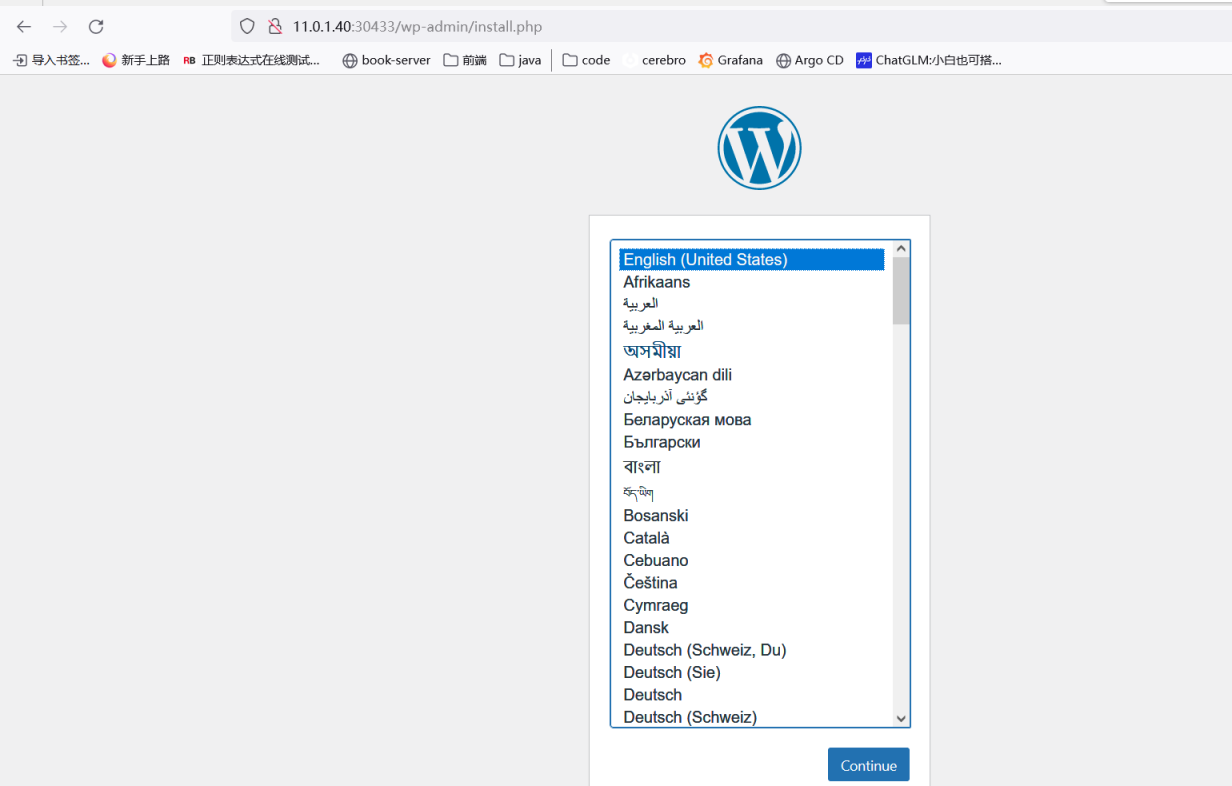Select Čeština language
Screen dimensions: 1232x786
pos(752,583)
